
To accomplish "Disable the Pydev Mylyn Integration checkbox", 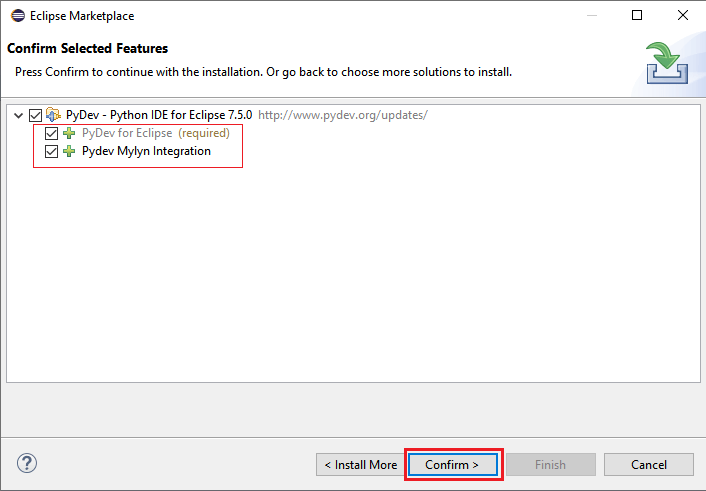I will tap(52, 152).
